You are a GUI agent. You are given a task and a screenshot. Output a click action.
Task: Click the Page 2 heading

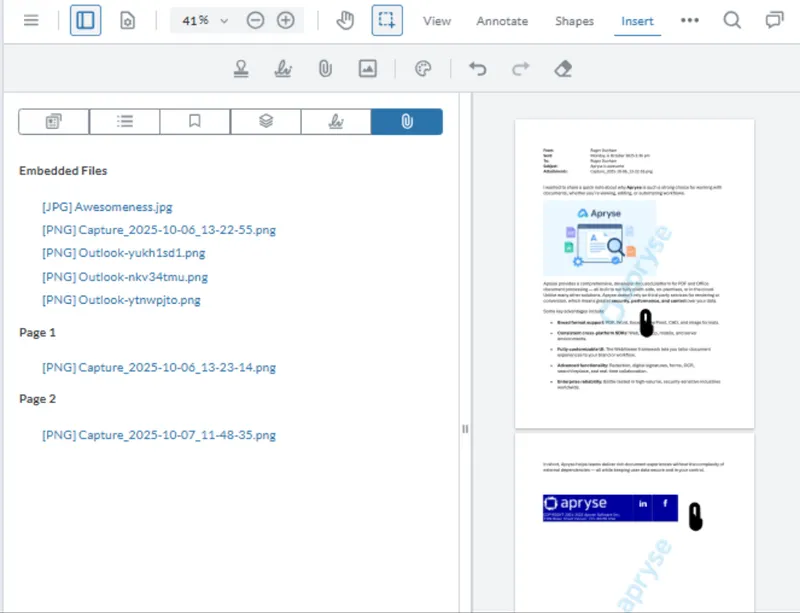coord(37,399)
